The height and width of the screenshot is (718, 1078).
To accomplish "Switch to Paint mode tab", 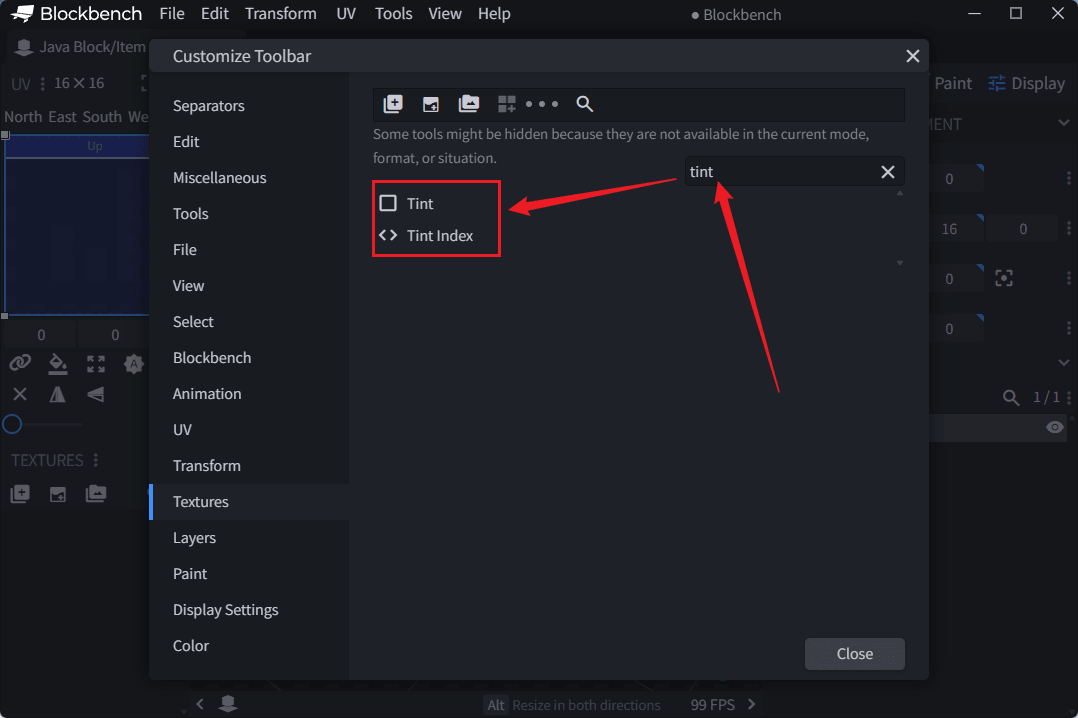I will [x=952, y=83].
